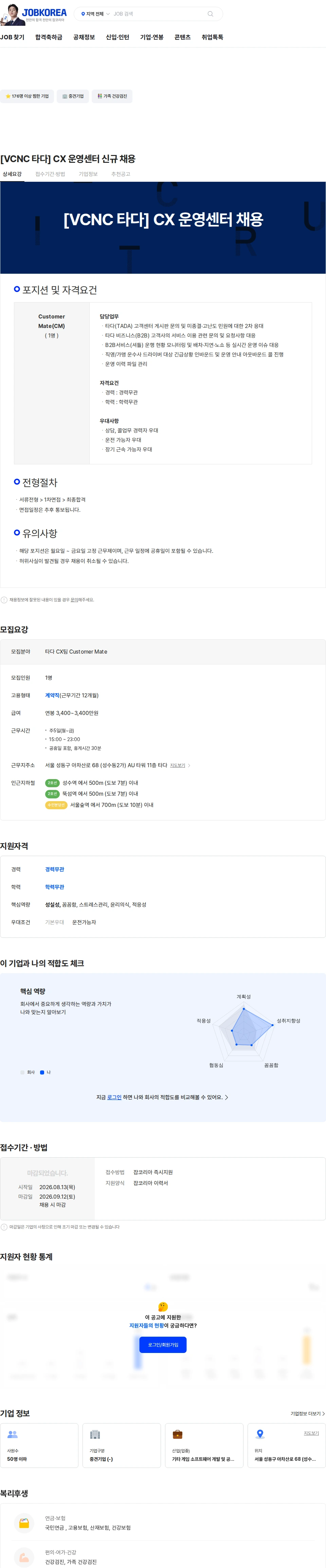The width and height of the screenshot is (326, 1568).
Task: Click the 잡코리아 즉시지원 text
Action: (x=153, y=1172)
